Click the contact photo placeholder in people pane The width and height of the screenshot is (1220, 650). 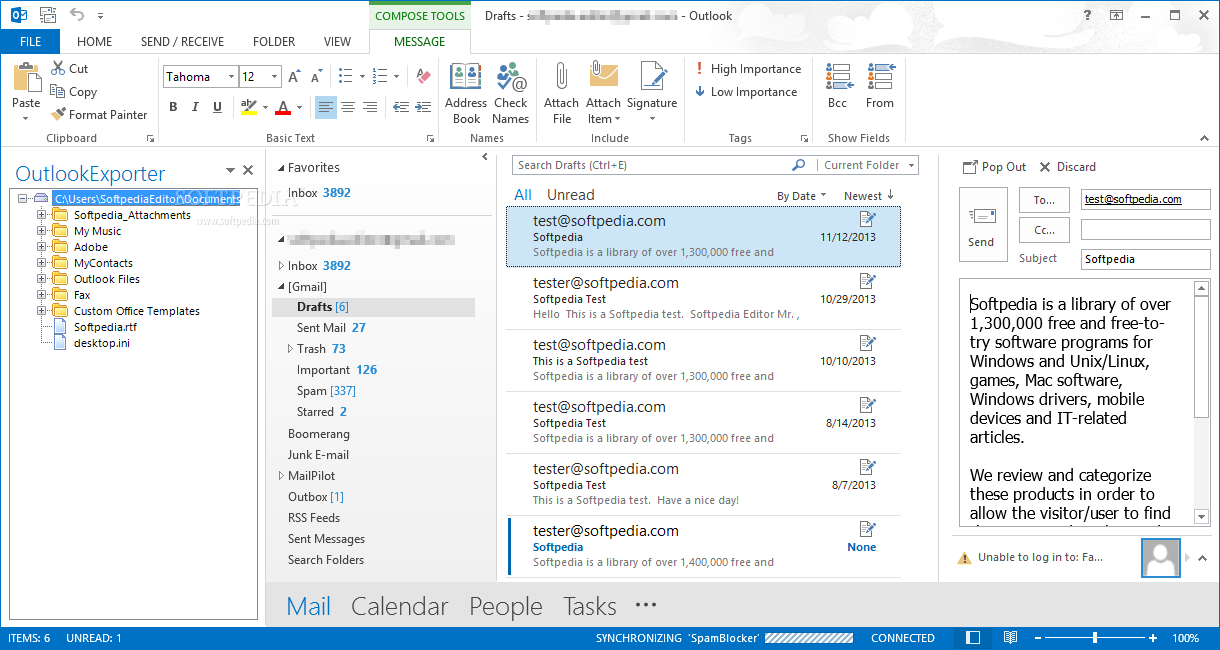[x=1161, y=558]
